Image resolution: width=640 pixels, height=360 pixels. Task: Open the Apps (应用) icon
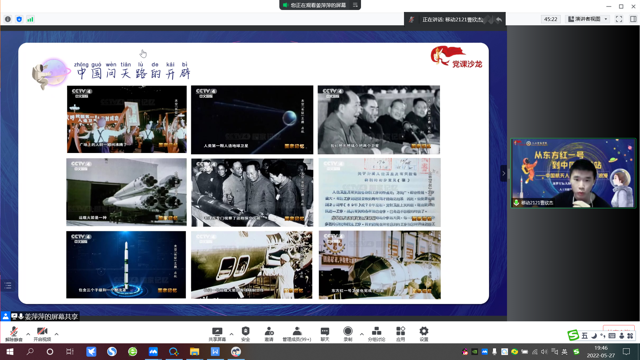tap(400, 334)
